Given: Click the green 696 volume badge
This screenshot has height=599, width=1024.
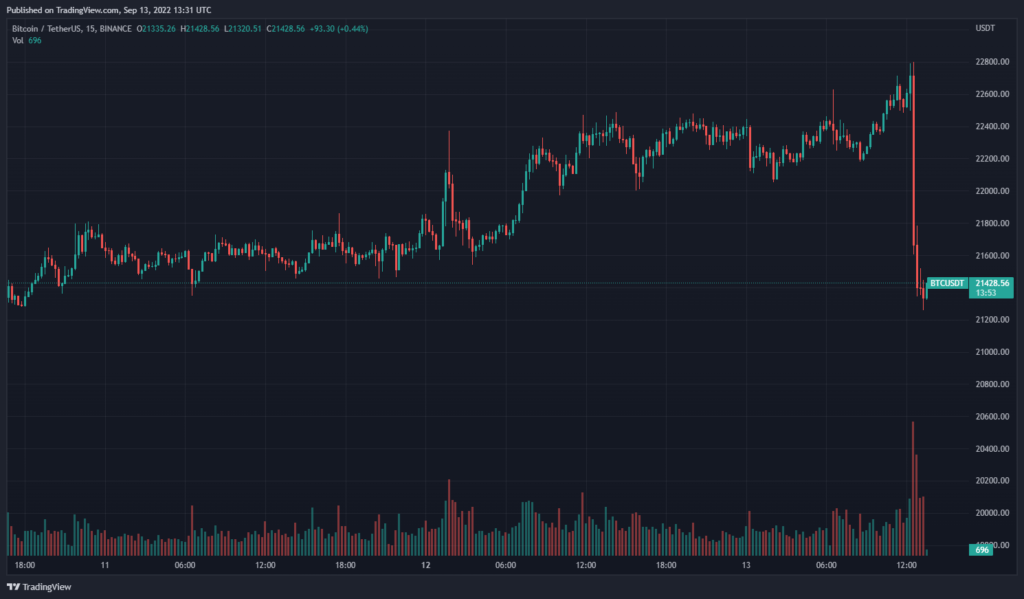Looking at the screenshot, I should tap(981, 551).
